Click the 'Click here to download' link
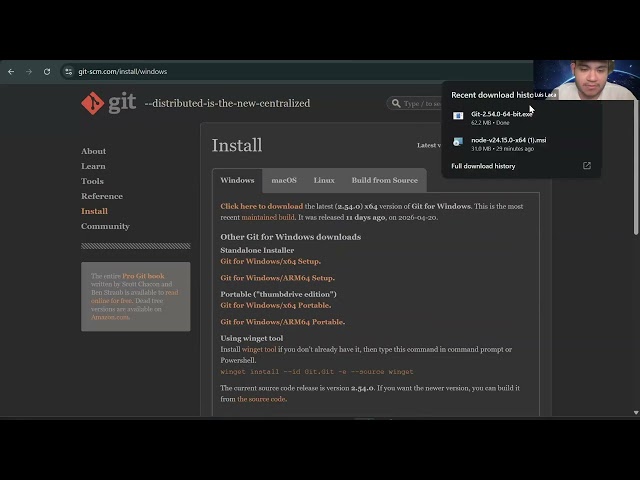 click(262, 207)
